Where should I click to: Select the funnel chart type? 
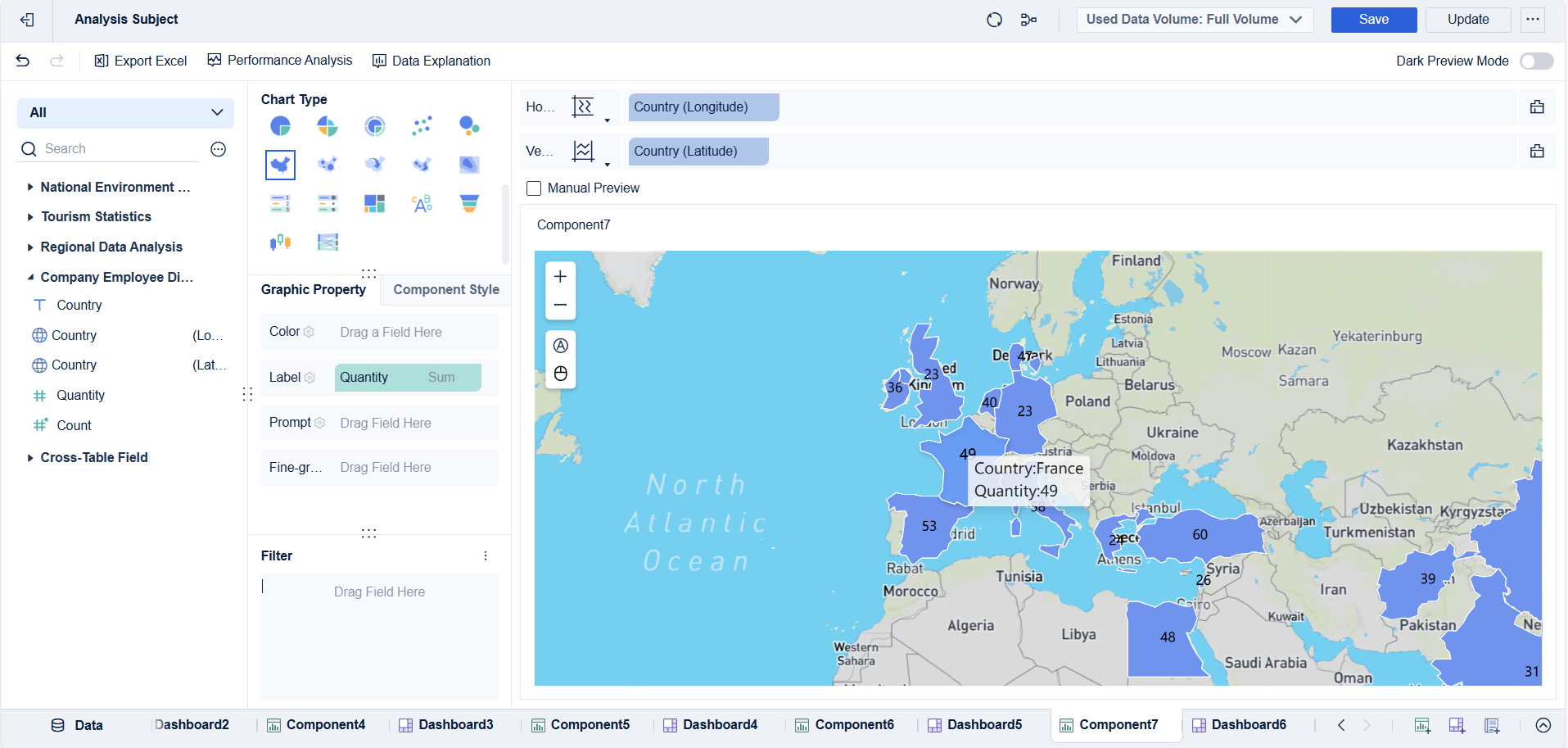pyautogui.click(x=469, y=203)
